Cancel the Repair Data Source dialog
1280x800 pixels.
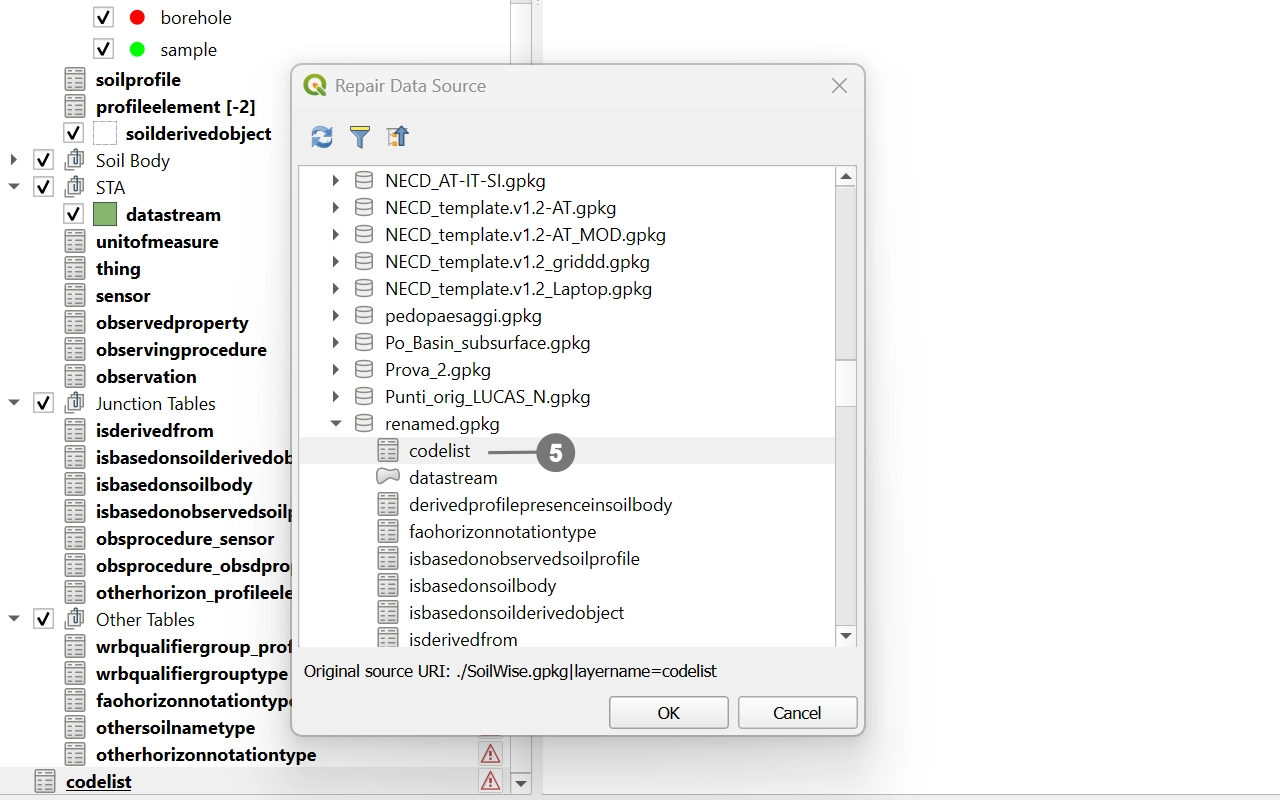point(797,713)
